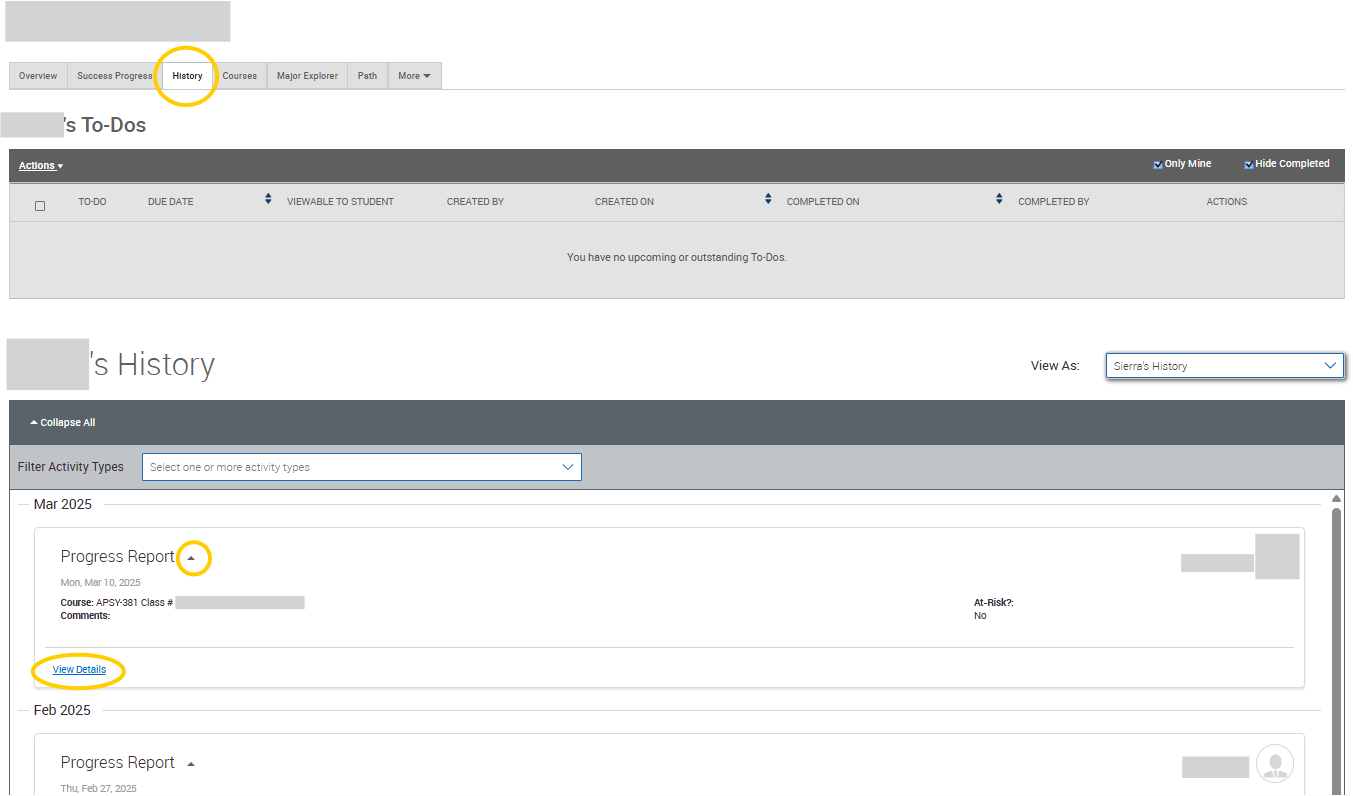Expand the More tab menu

coord(414,76)
